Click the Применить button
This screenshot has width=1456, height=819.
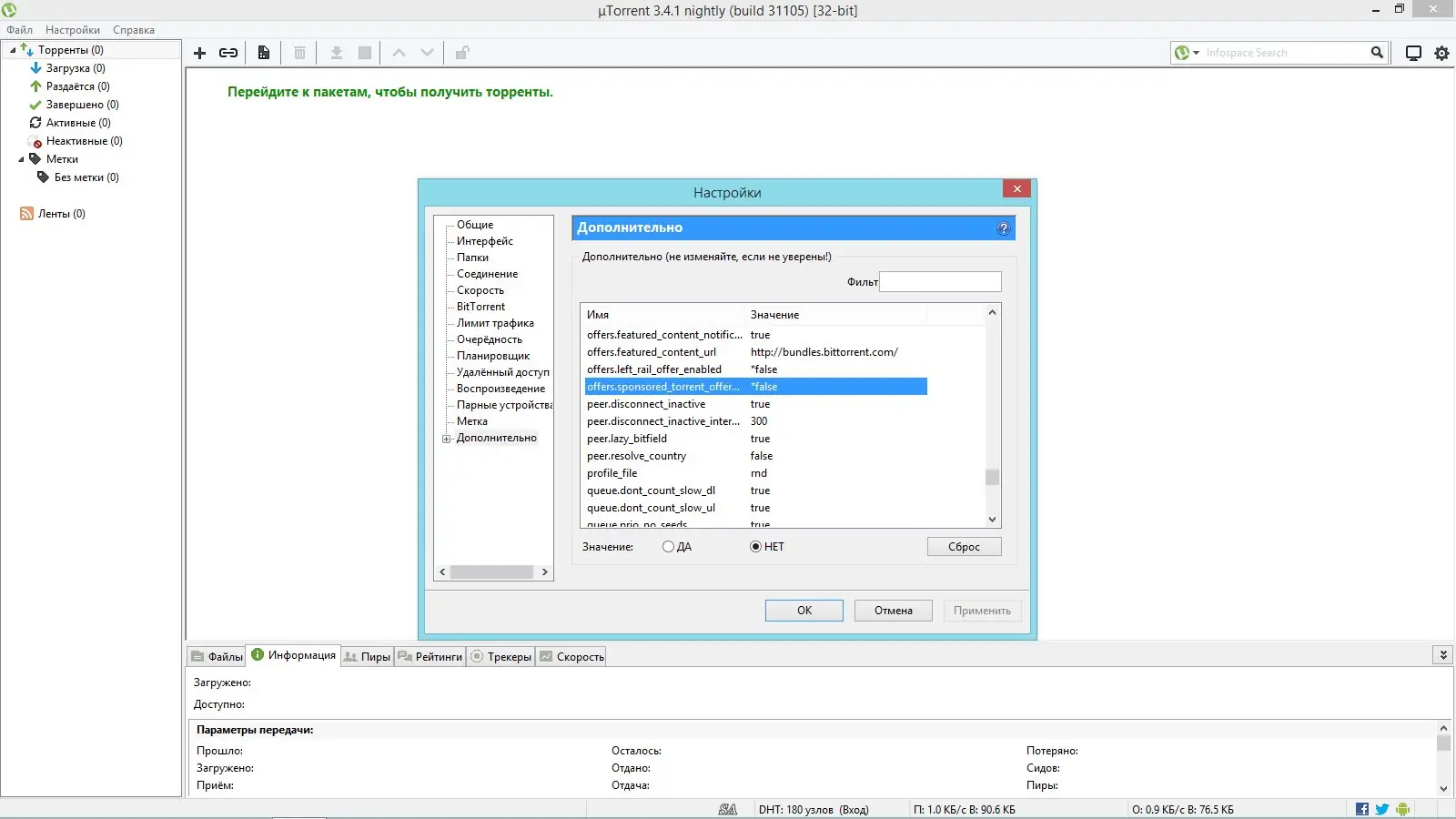click(x=983, y=611)
